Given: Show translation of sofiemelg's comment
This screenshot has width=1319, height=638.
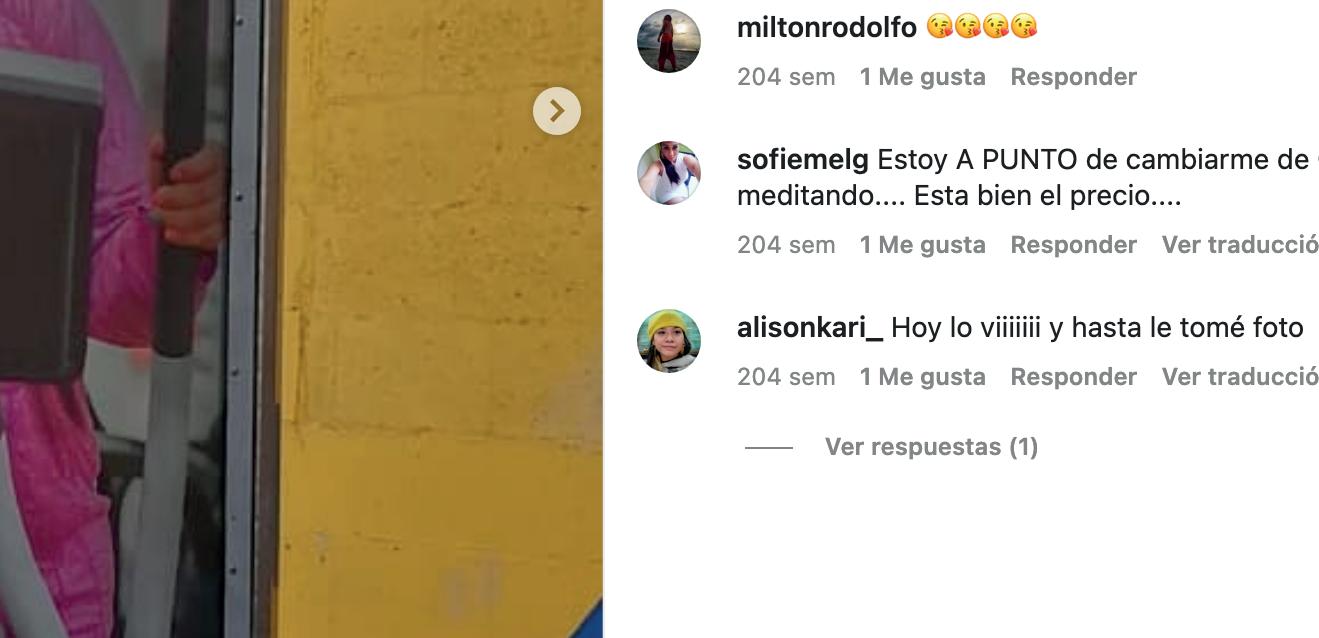Looking at the screenshot, I should pyautogui.click(x=1240, y=245).
